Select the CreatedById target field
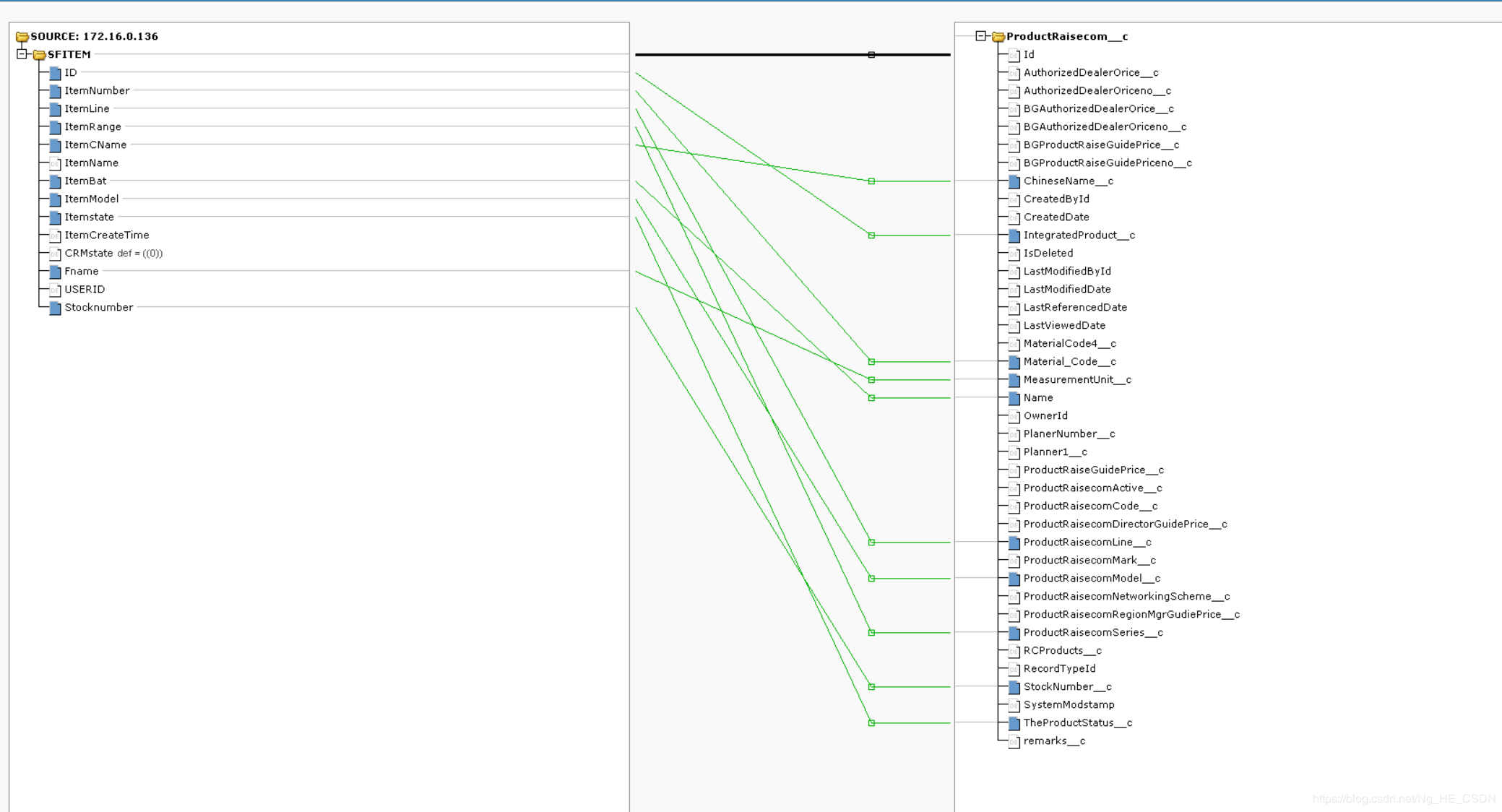The height and width of the screenshot is (812, 1502). (1056, 199)
